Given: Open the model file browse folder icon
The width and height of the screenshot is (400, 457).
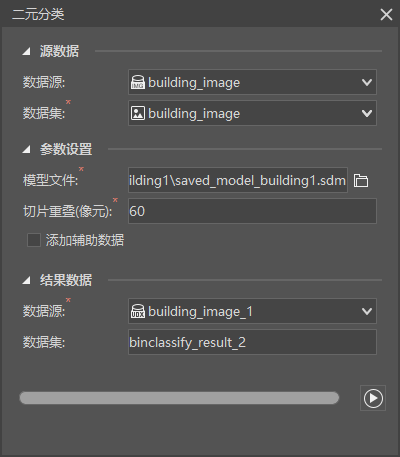Looking at the screenshot, I should point(361,180).
